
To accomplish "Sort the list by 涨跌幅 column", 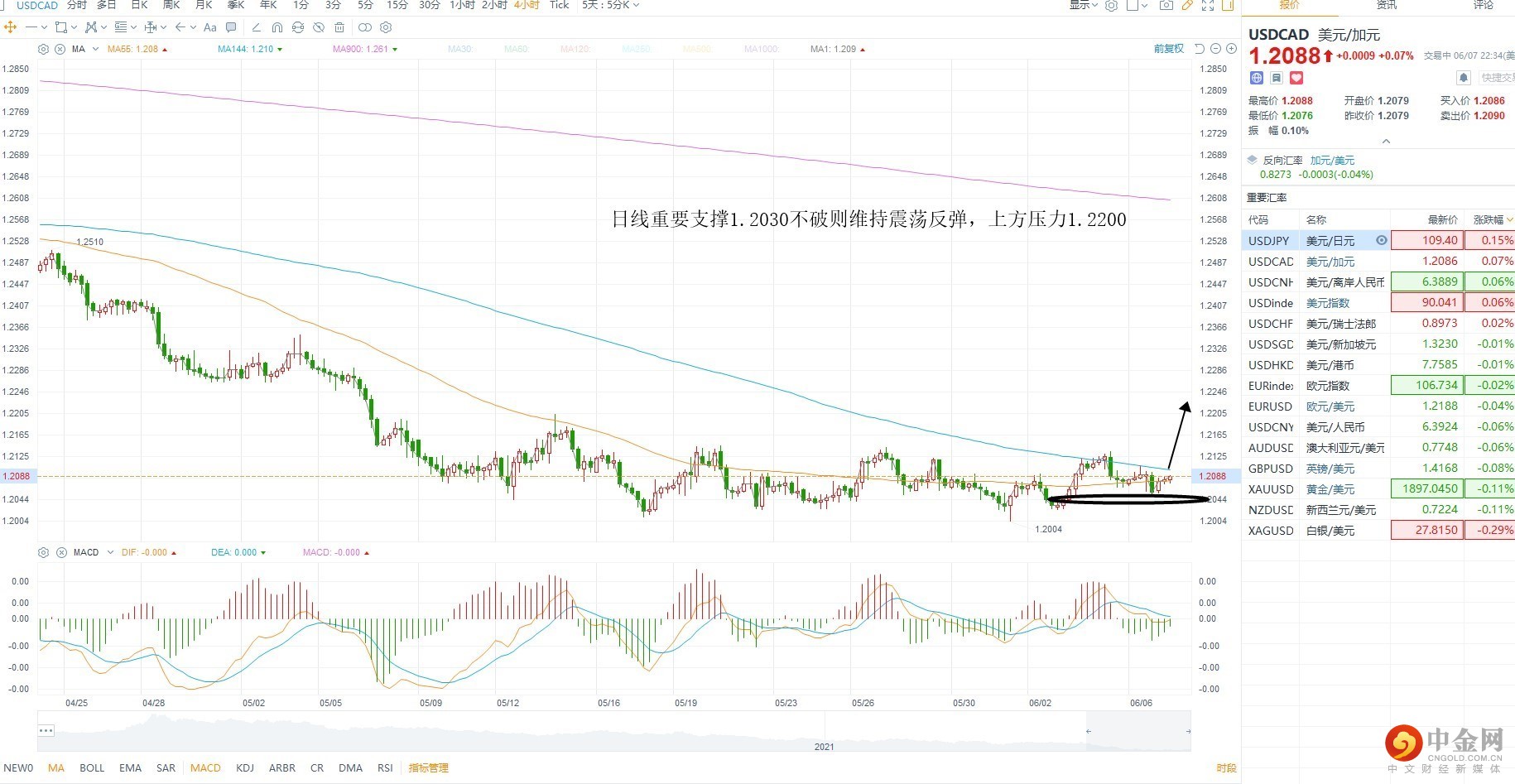I will (1493, 219).
